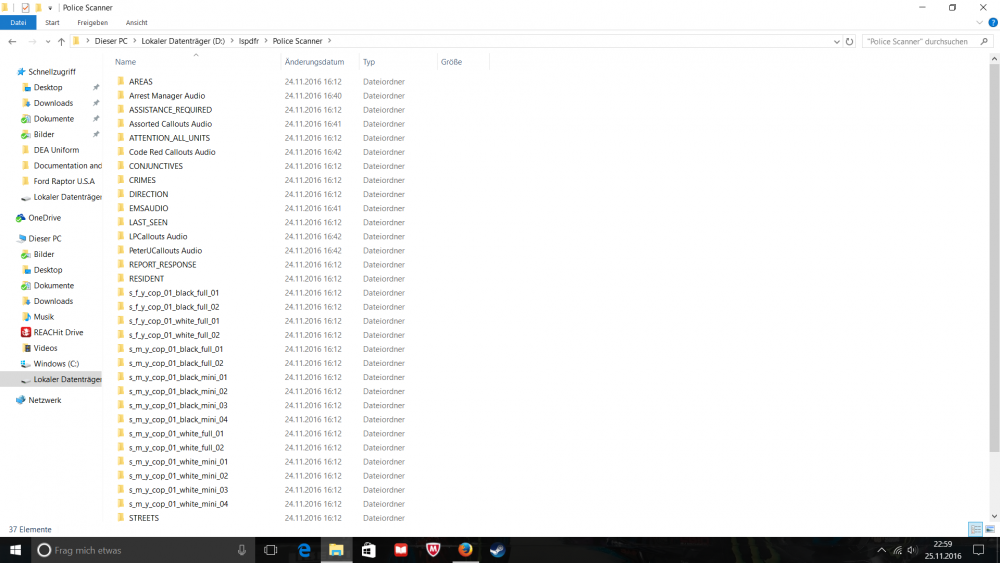
Task: Switch to large icons view layout
Action: [x=990, y=529]
